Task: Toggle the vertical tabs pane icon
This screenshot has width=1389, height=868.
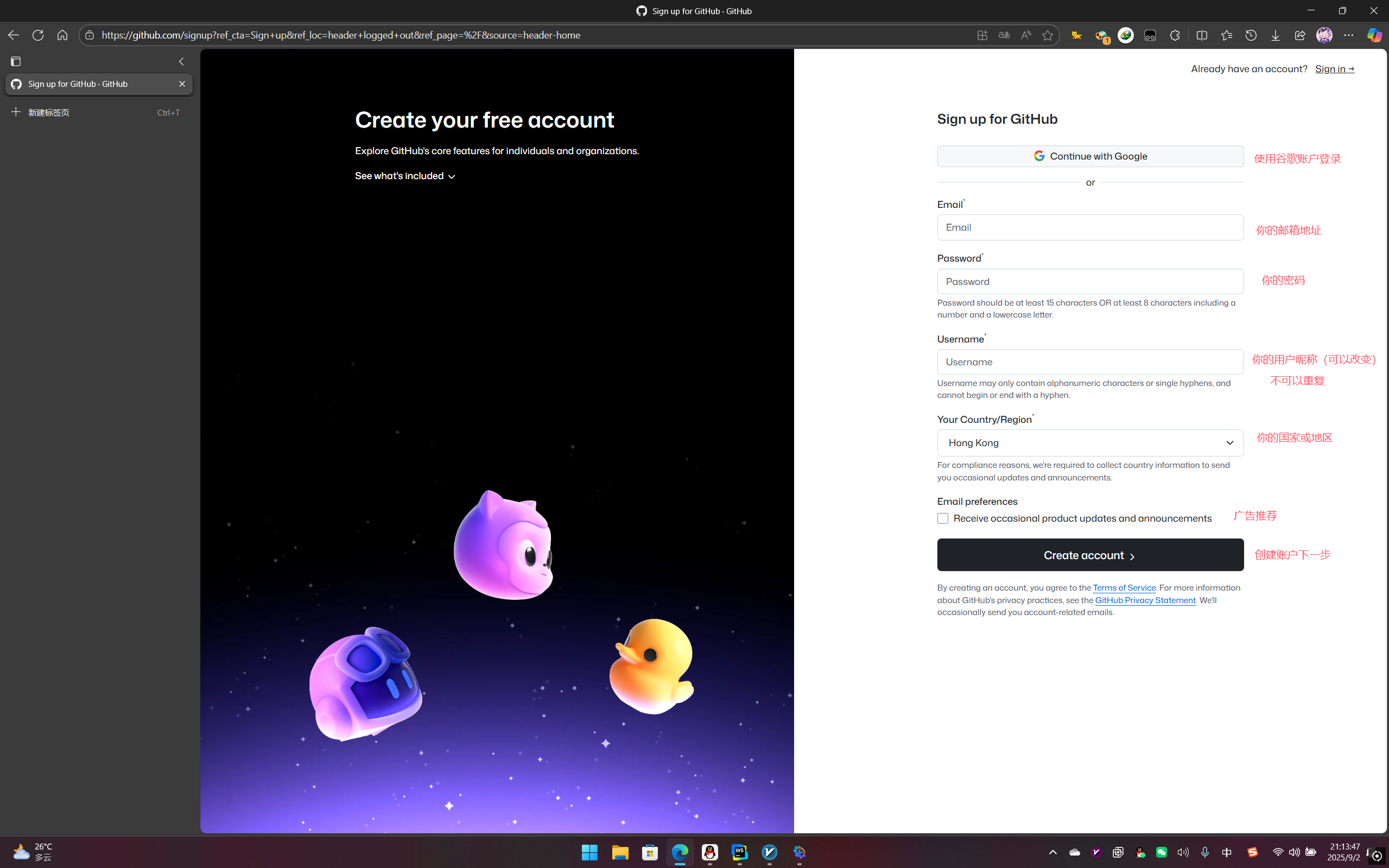Action: click(x=16, y=61)
